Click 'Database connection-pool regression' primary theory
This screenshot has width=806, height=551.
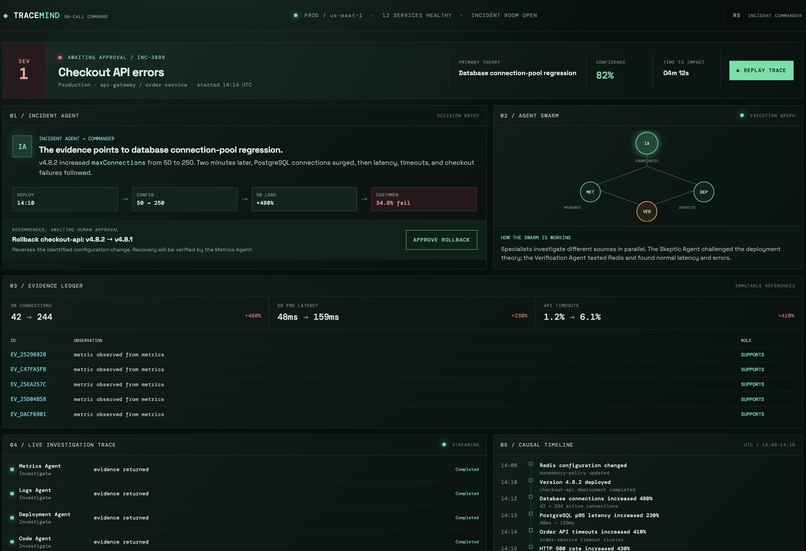click(x=517, y=73)
